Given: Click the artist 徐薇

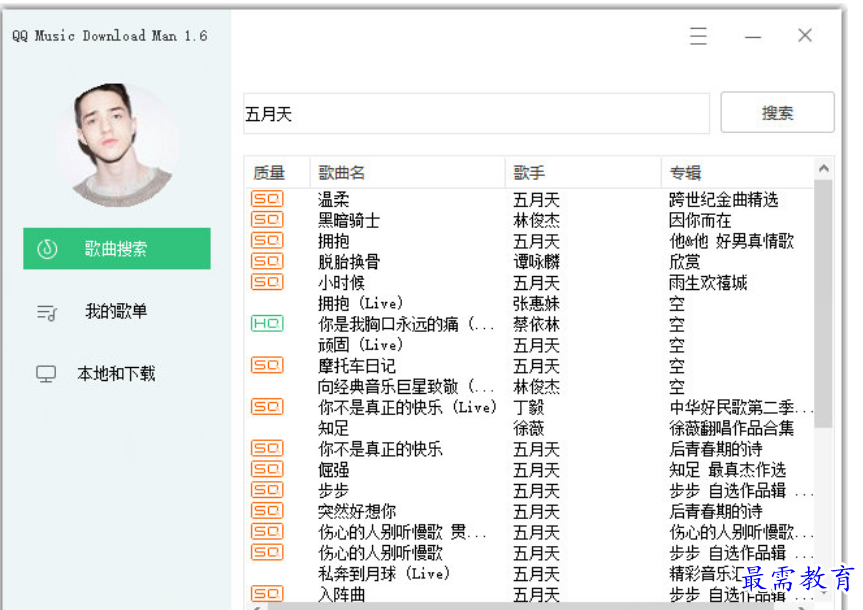Looking at the screenshot, I should click(528, 428).
